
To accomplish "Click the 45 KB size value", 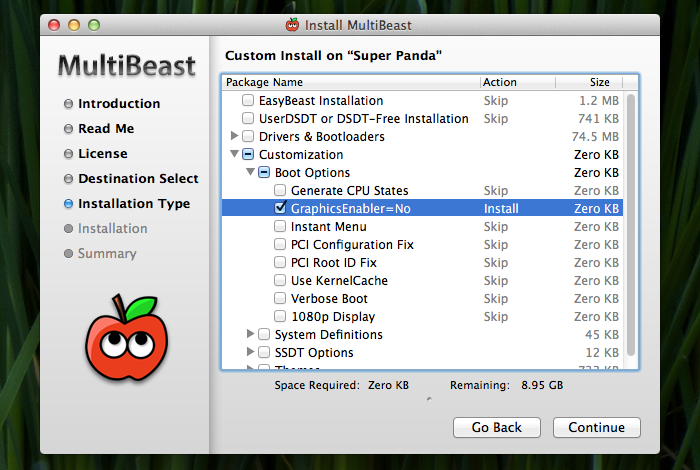I will [x=602, y=334].
